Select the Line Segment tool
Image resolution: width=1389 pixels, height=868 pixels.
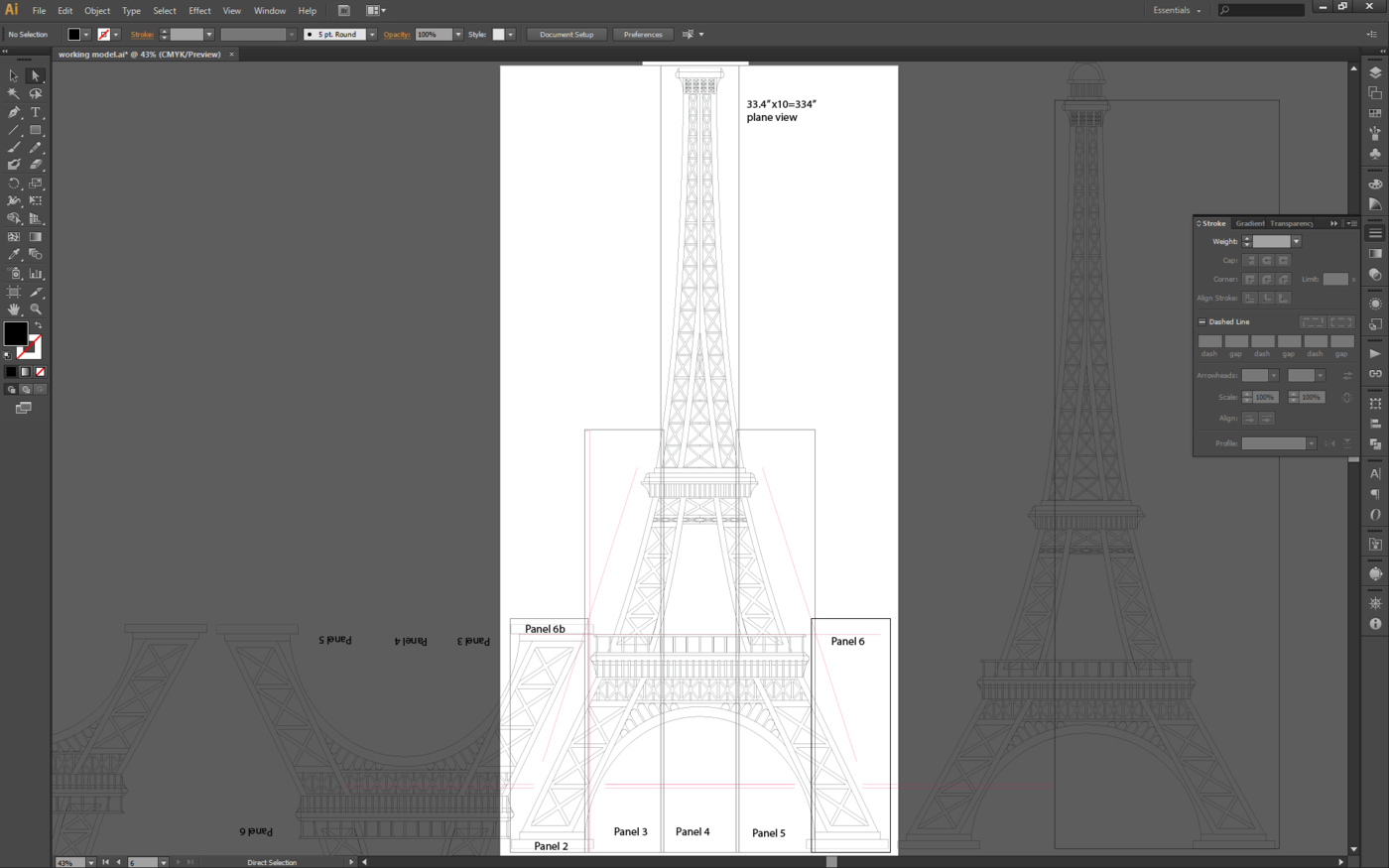14,130
